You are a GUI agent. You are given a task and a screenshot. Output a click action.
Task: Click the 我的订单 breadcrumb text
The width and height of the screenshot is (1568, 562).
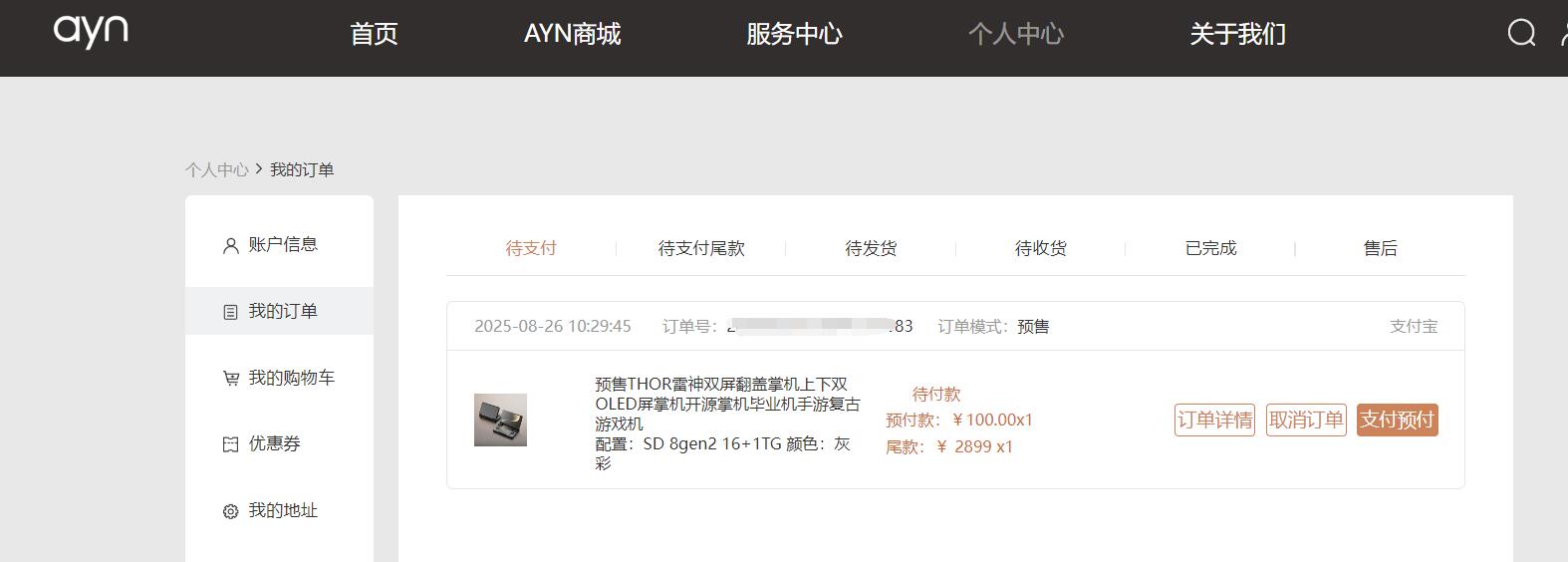point(302,169)
